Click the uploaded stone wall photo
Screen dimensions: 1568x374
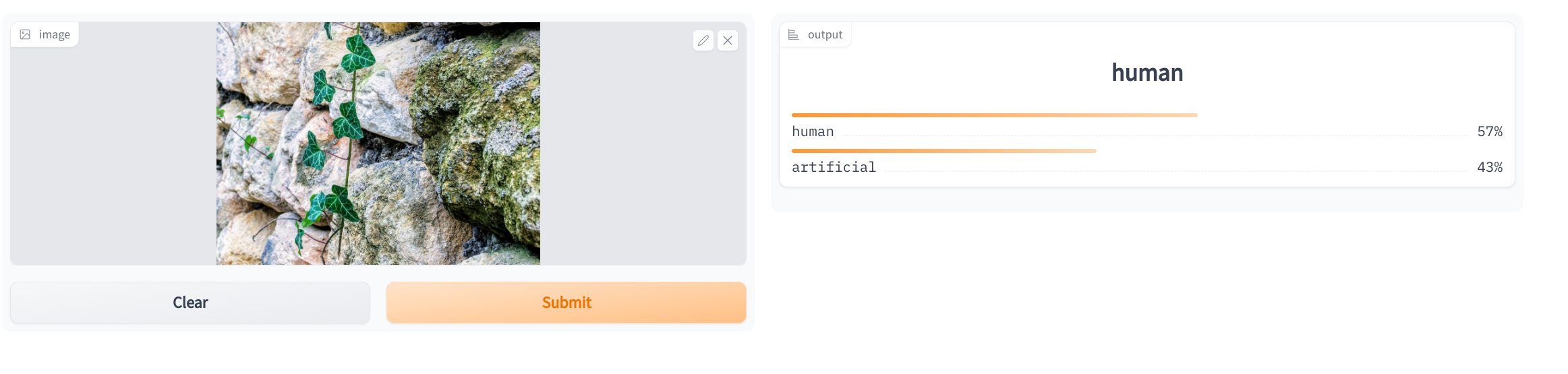point(378,144)
